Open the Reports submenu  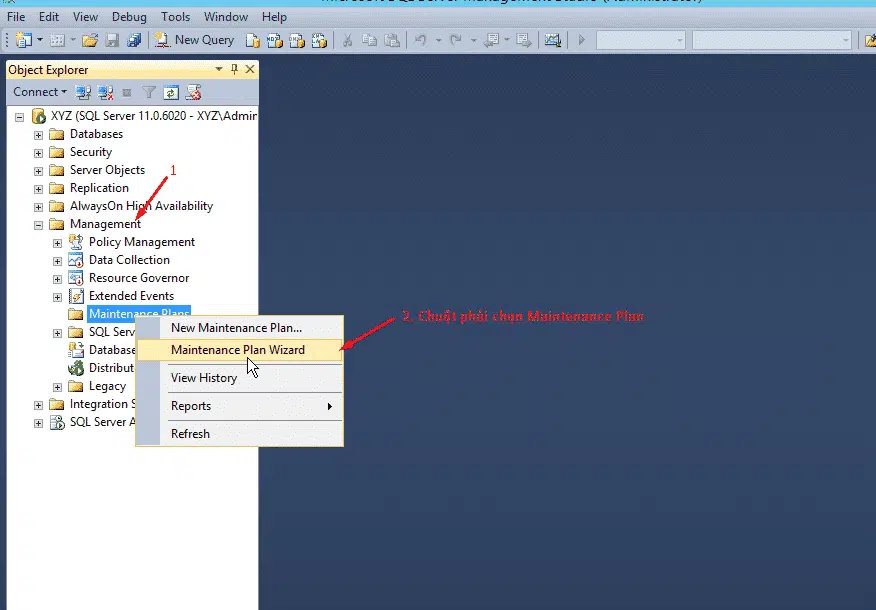point(240,406)
